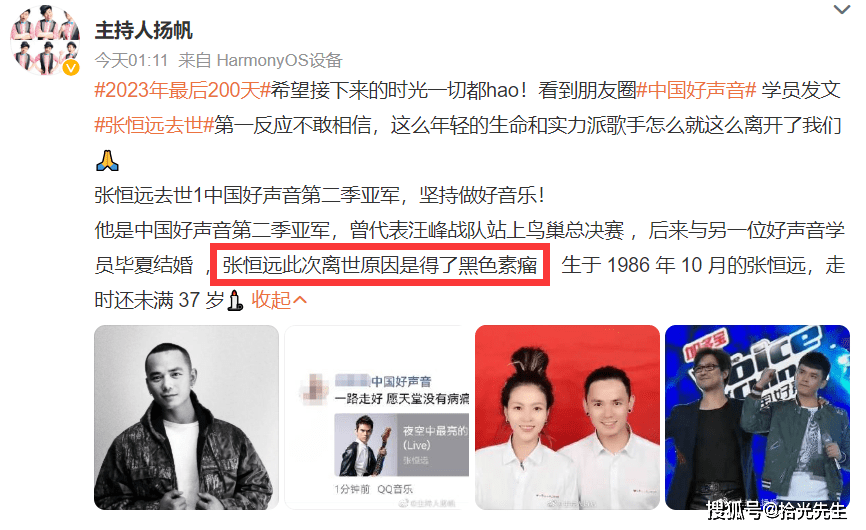Image resolution: width=866 pixels, height=530 pixels.
Task: Click the post time 今天01:11
Action: click(131, 60)
